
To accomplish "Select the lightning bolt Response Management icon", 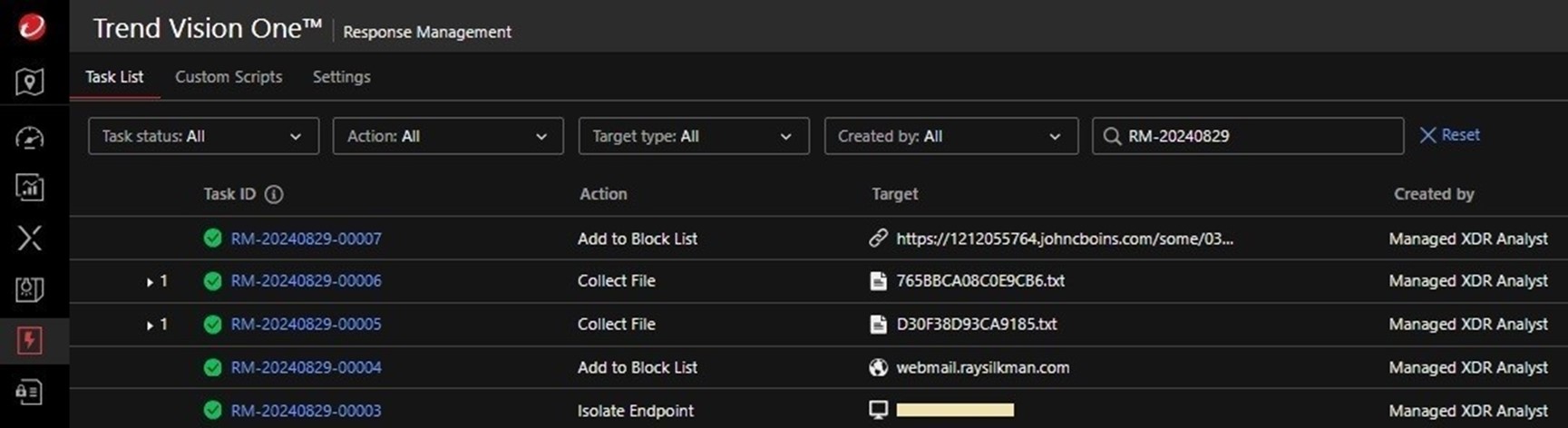I will click(30, 341).
